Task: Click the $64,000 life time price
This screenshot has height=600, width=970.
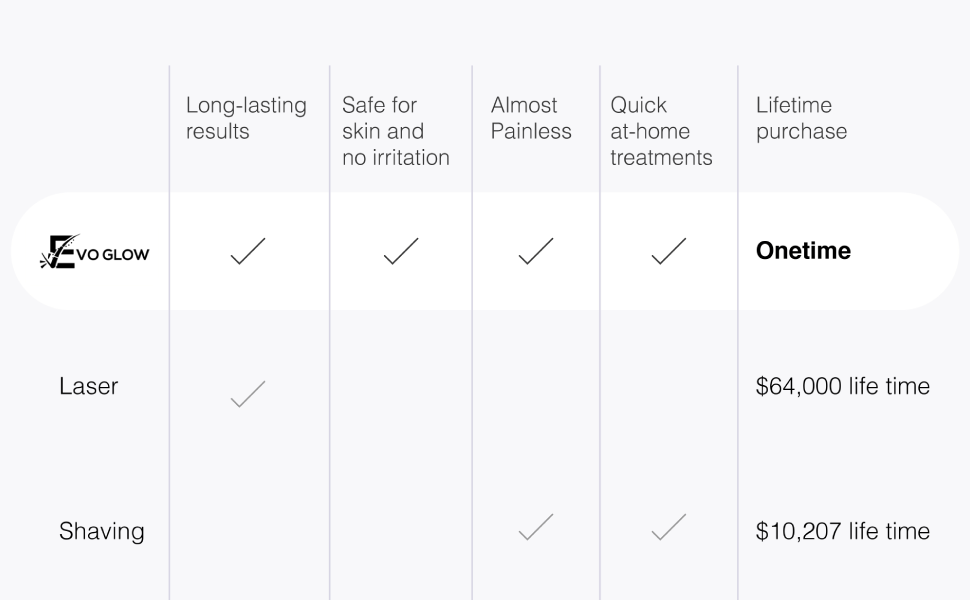Action: click(842, 386)
